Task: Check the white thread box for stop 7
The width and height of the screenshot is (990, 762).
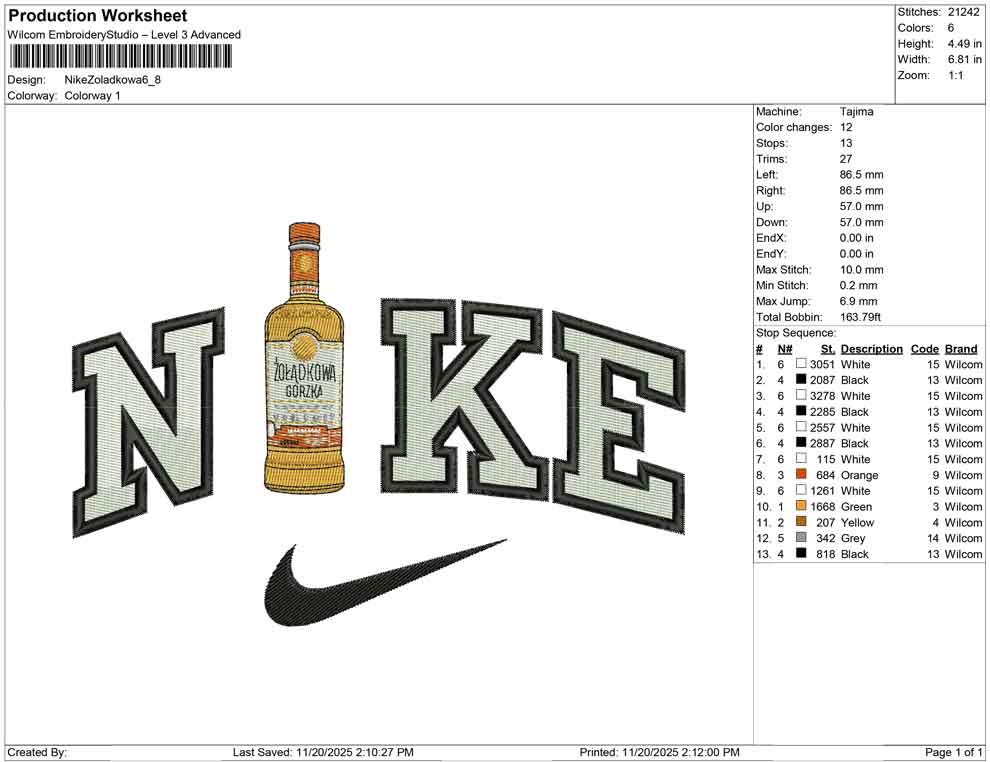Action: coord(801,459)
